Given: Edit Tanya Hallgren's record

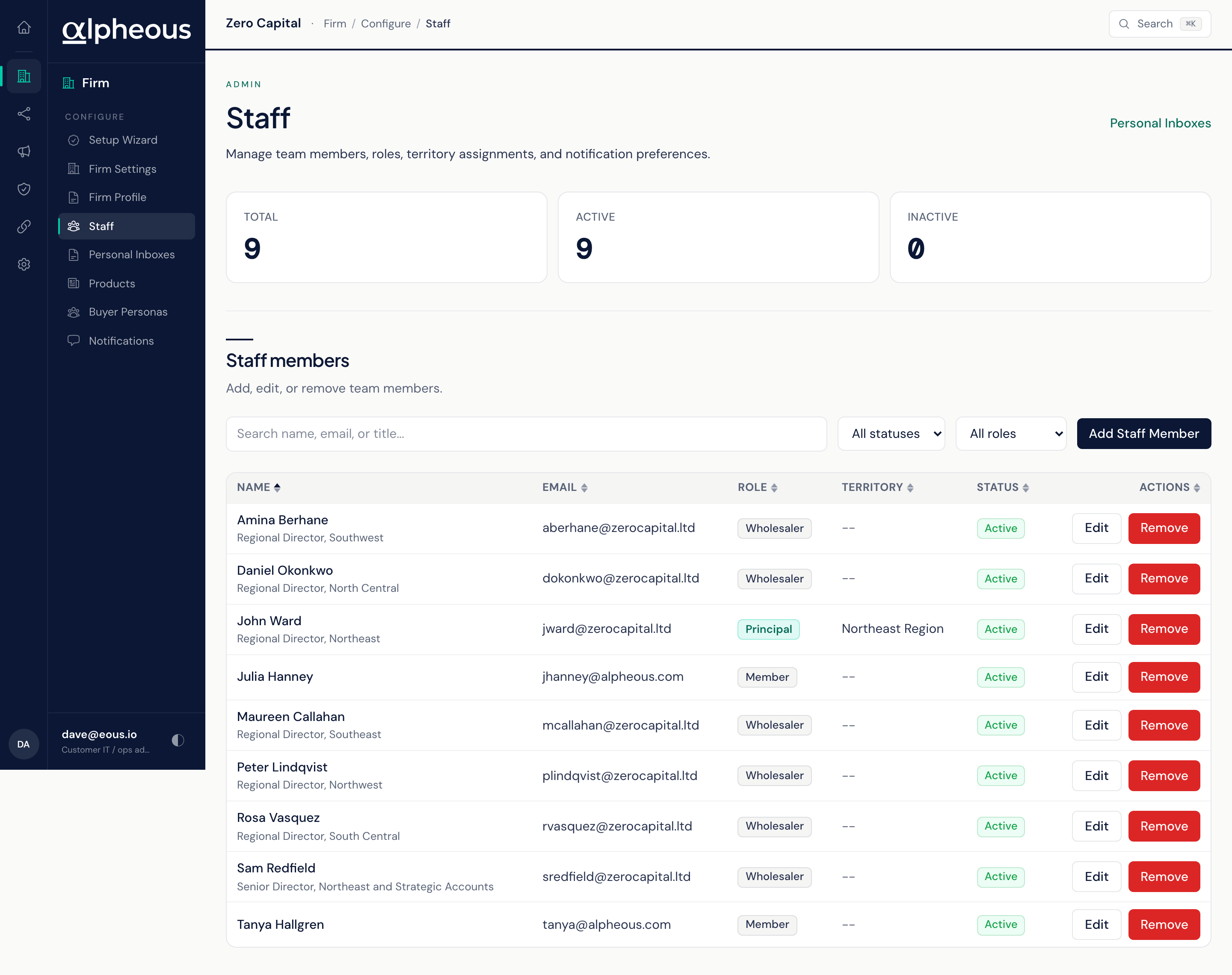Looking at the screenshot, I should click(1096, 925).
